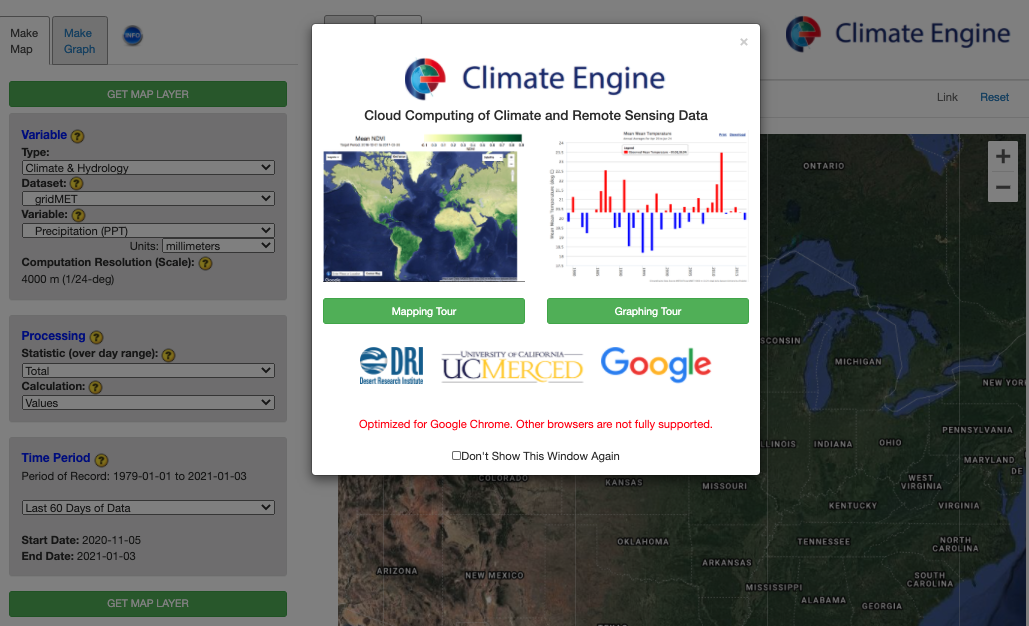Click the temperature bar chart thumbnail
The height and width of the screenshot is (626, 1029).
coord(648,208)
